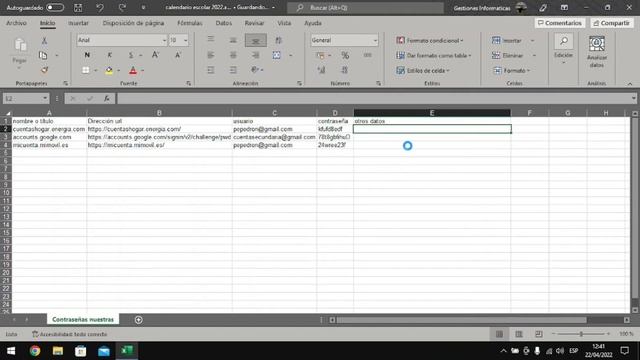Select the Format Painter brush
The width and height of the screenshot is (640, 360).
pyautogui.click(x=44, y=70)
